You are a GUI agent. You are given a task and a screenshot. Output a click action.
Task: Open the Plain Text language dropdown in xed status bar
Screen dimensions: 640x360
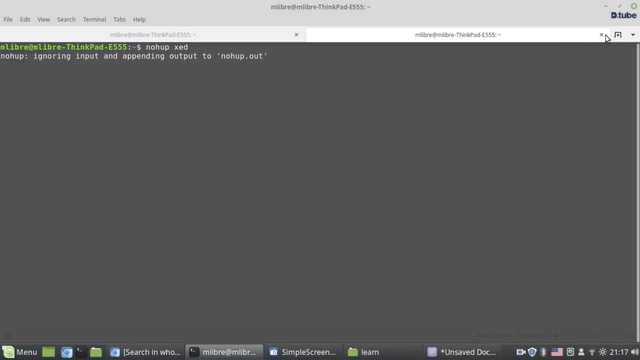coord(493,336)
